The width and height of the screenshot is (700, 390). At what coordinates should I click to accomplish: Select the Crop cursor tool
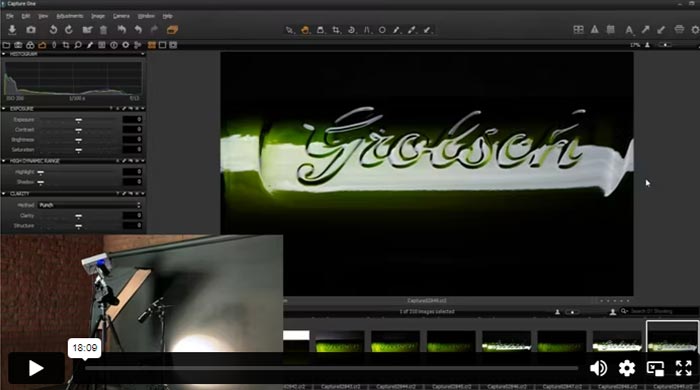point(336,30)
